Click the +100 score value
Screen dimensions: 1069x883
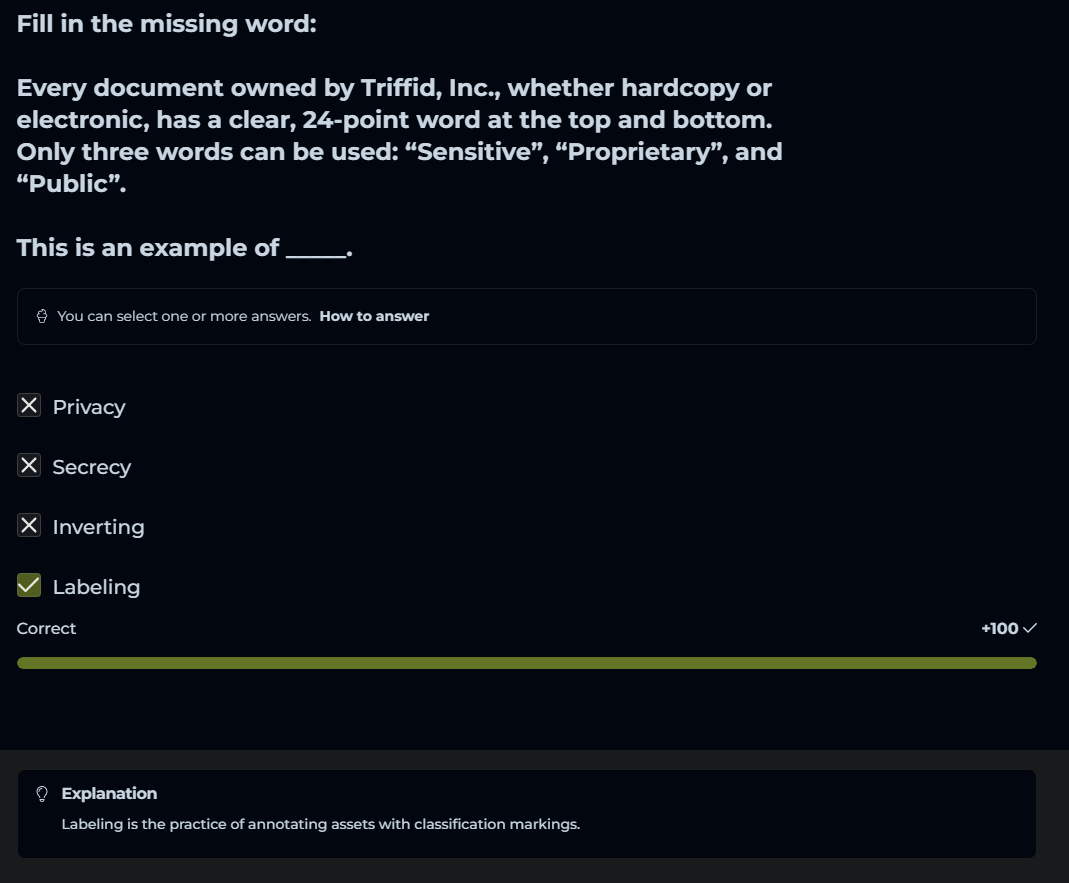pyautogui.click(x=999, y=628)
